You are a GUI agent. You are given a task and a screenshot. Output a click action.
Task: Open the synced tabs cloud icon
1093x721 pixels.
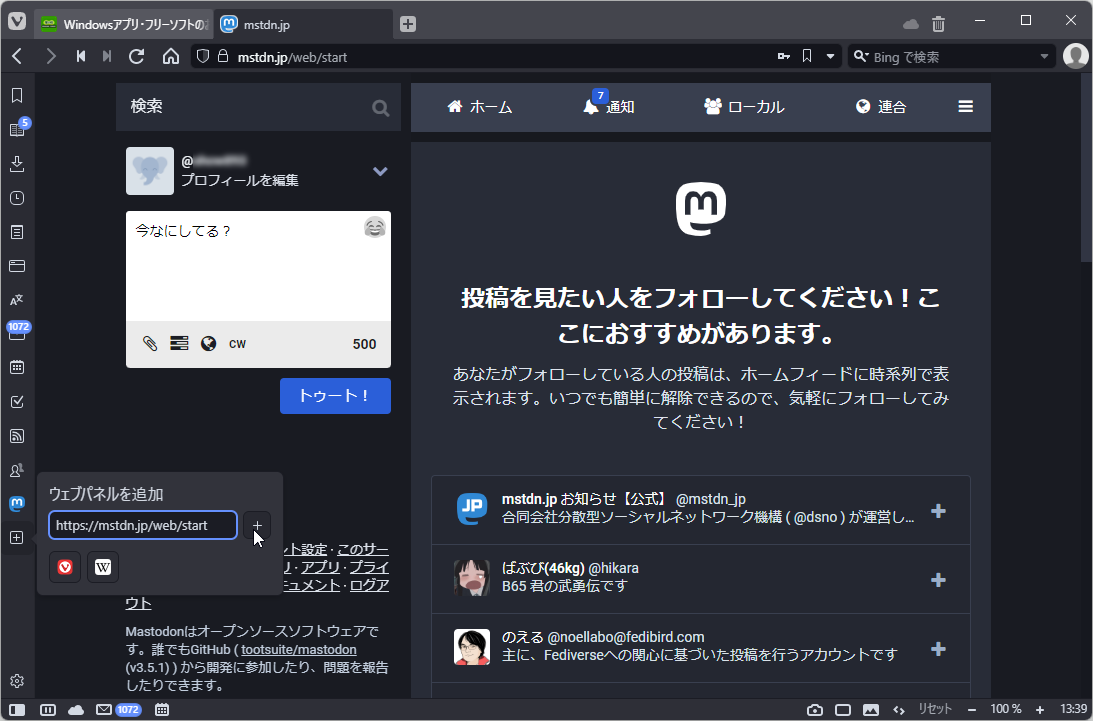[x=910, y=24]
